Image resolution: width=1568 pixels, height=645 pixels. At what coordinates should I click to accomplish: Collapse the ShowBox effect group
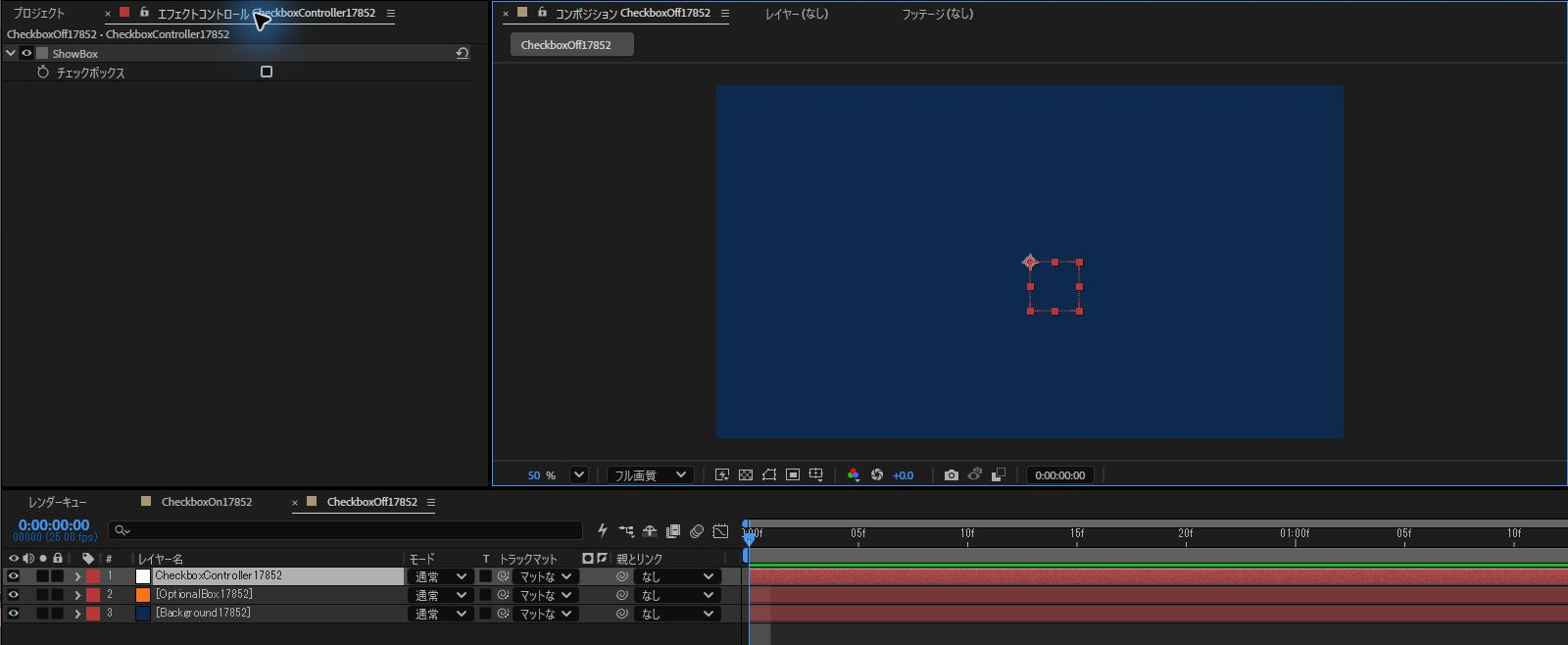[x=11, y=54]
